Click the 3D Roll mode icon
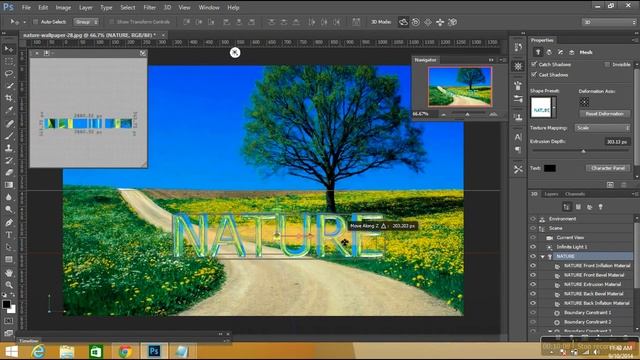640x360 pixels. click(416, 22)
